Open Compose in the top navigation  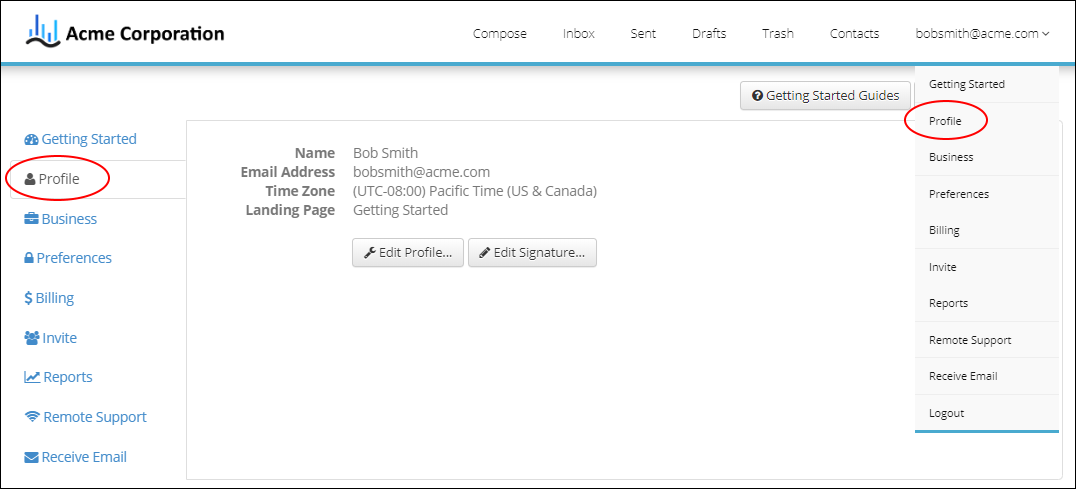500,34
